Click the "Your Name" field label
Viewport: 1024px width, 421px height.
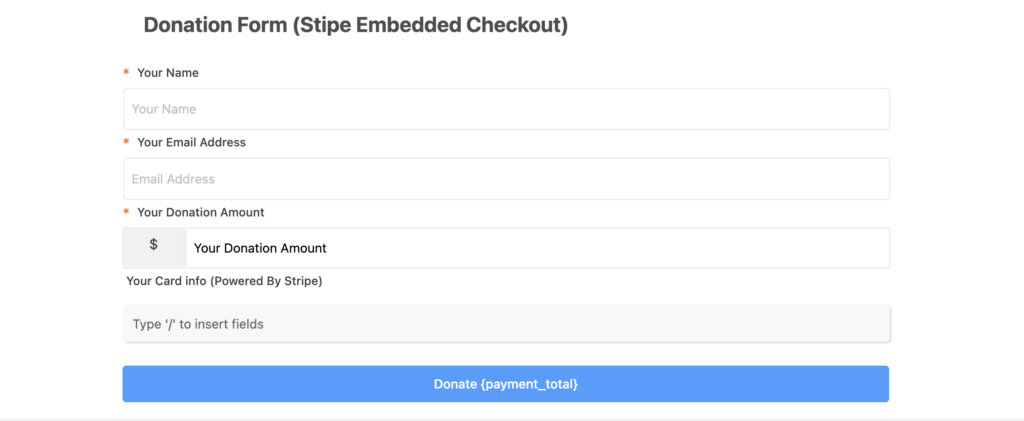tap(168, 73)
